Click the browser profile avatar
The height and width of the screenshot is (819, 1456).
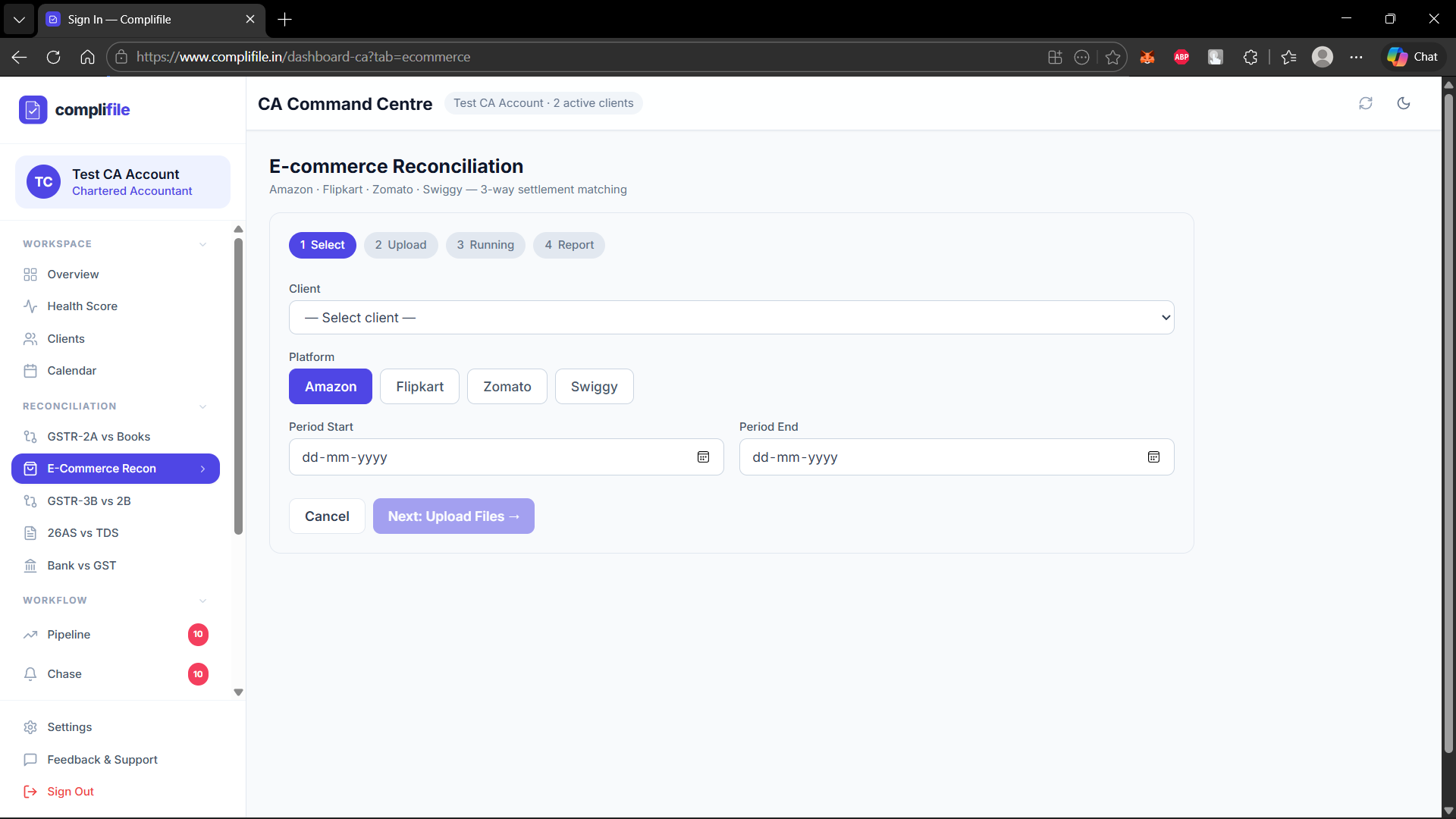(x=1323, y=57)
